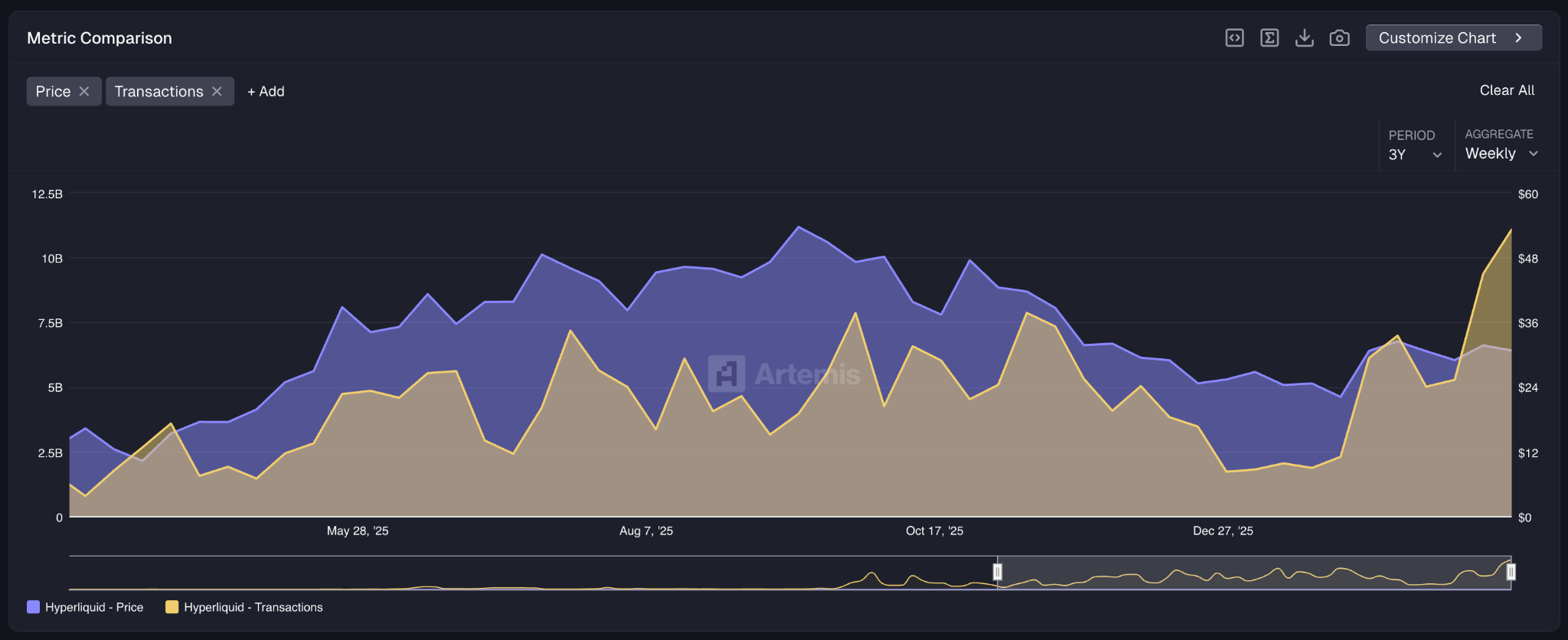Take a chart screenshot with camera icon
The image size is (1568, 640).
tap(1339, 38)
